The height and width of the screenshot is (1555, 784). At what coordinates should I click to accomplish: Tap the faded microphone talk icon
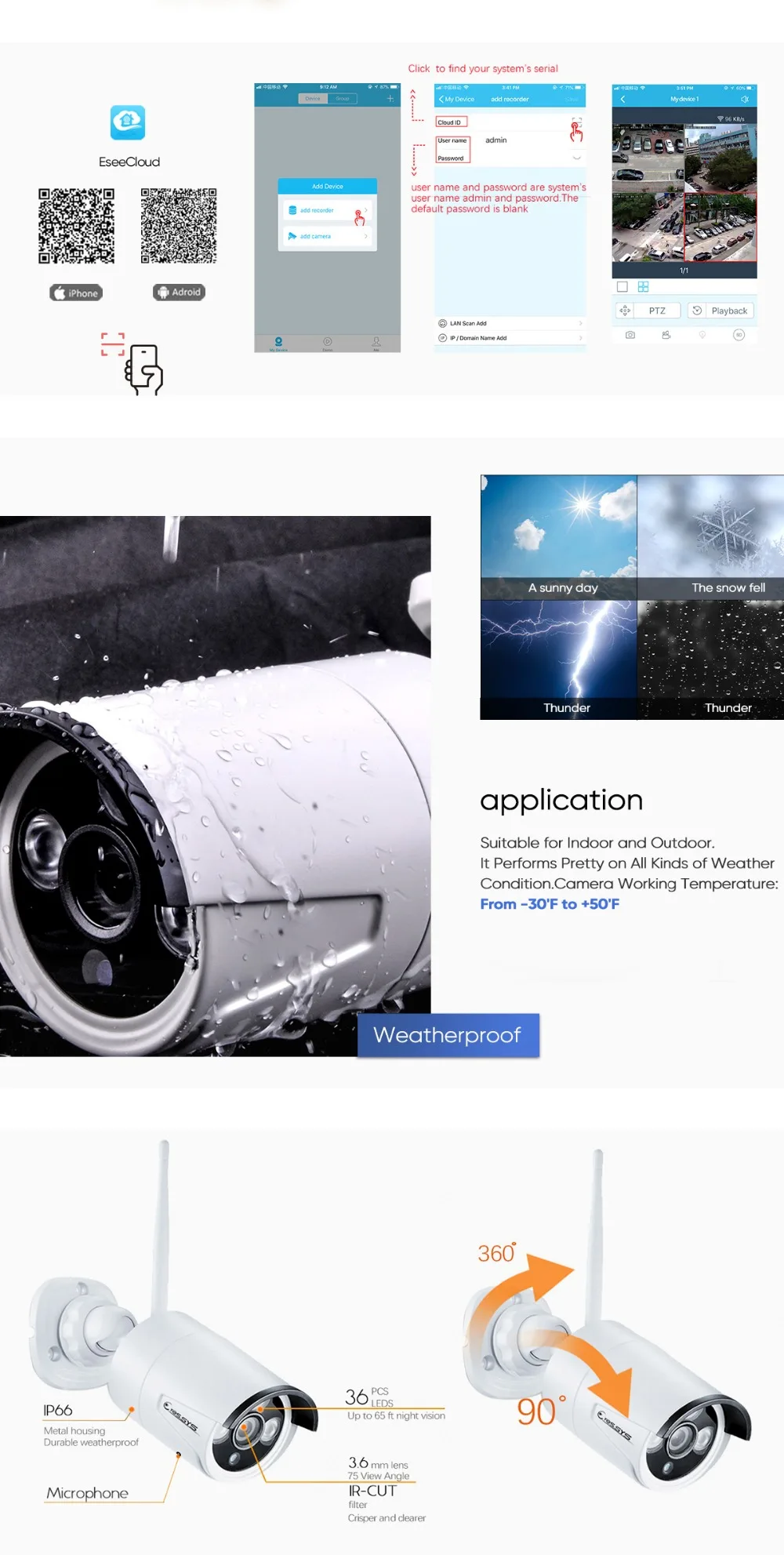click(702, 335)
